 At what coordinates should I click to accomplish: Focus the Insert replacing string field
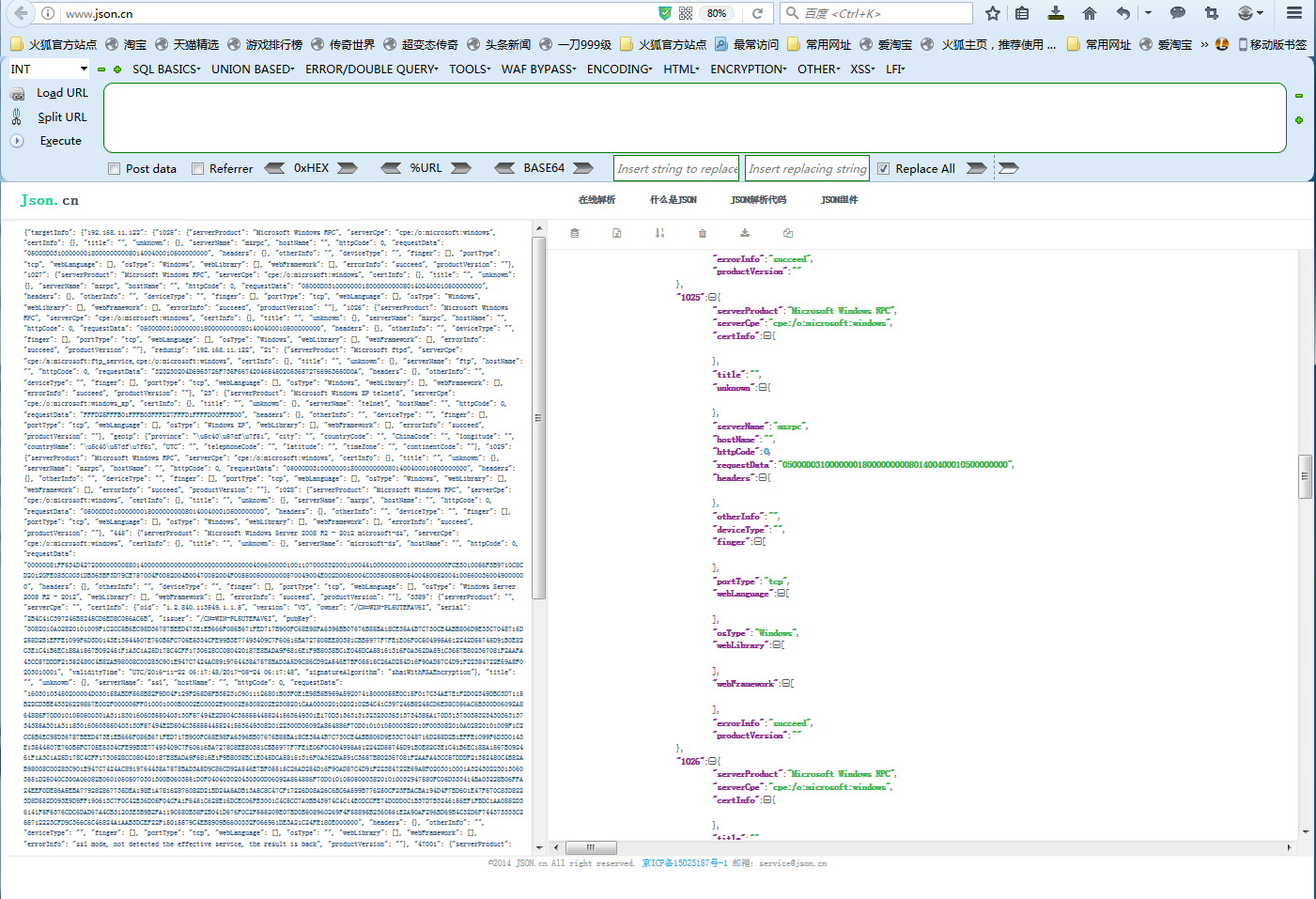coord(808,169)
